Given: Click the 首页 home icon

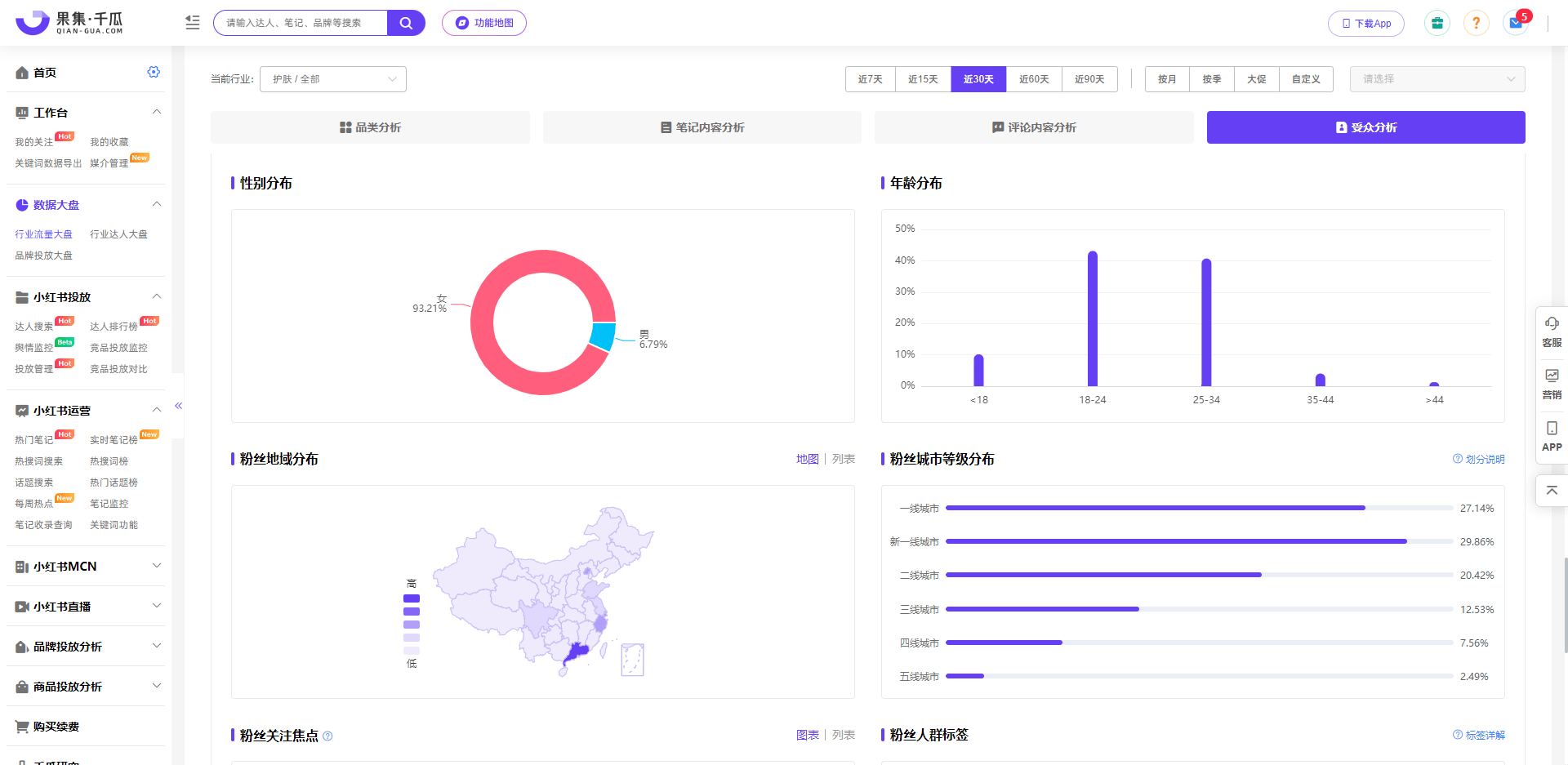Looking at the screenshot, I should [22, 73].
